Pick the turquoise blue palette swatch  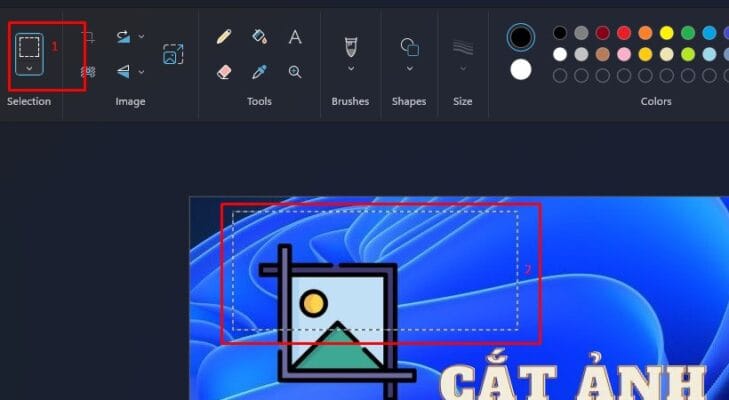click(x=709, y=33)
